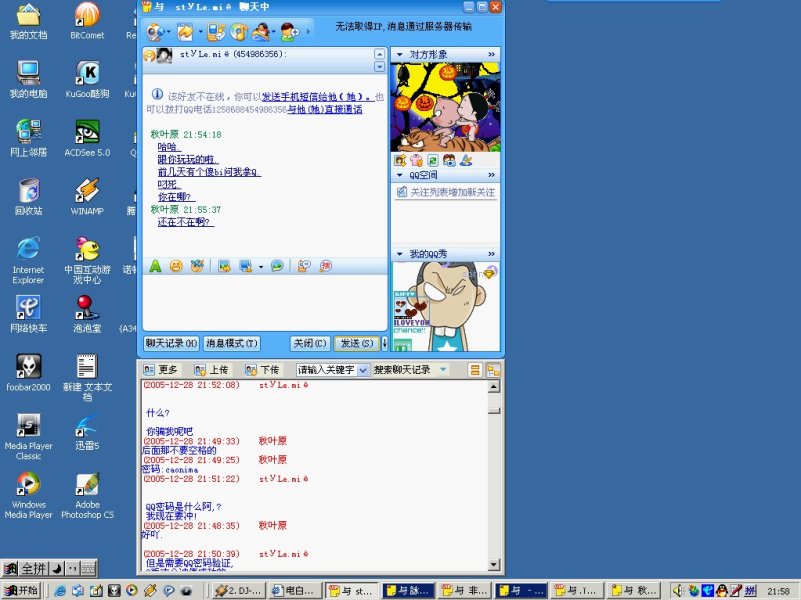The image size is (801, 600).
Task: Click the send picture icon above input box
Action: [x=224, y=266]
